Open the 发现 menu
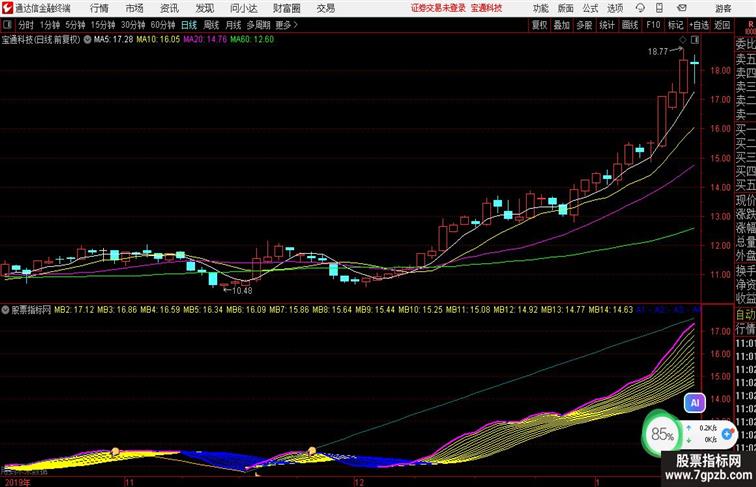Image resolution: width=756 pixels, height=487 pixels. click(x=204, y=8)
